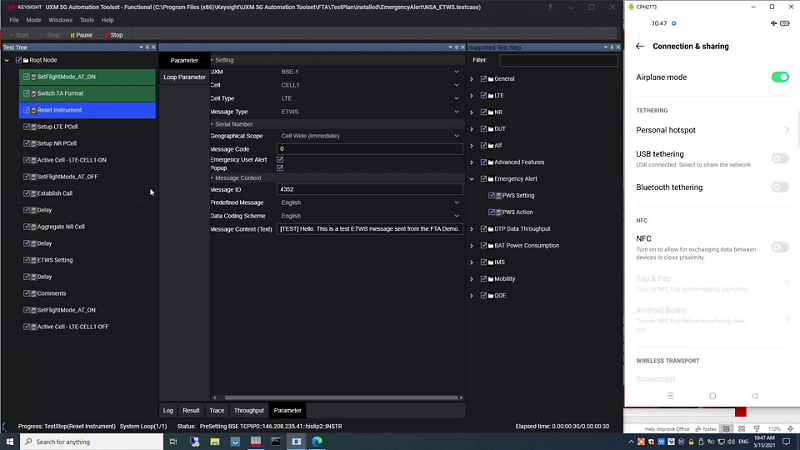Switch to the Trace tab
Screen dimensions: 800x450
tap(217, 410)
